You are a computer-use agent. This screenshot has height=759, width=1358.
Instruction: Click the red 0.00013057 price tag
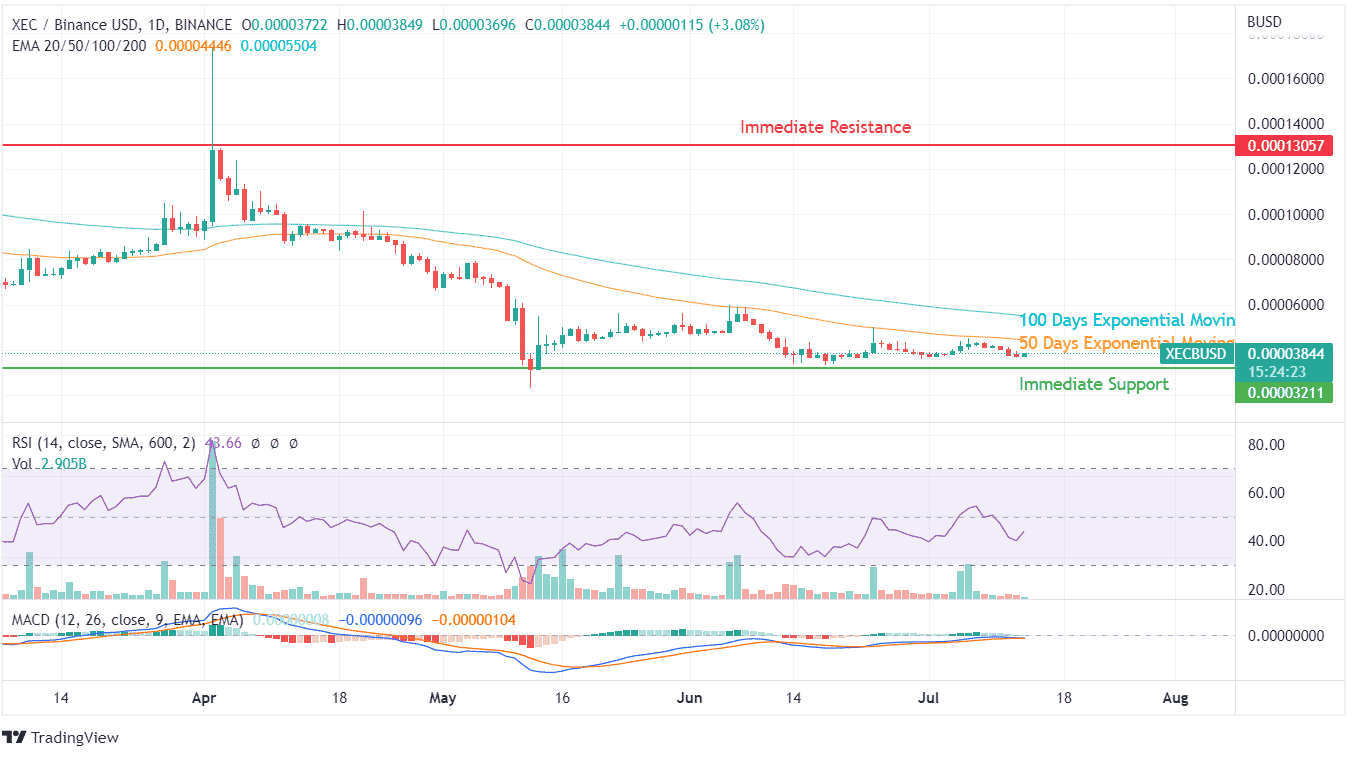(1285, 146)
